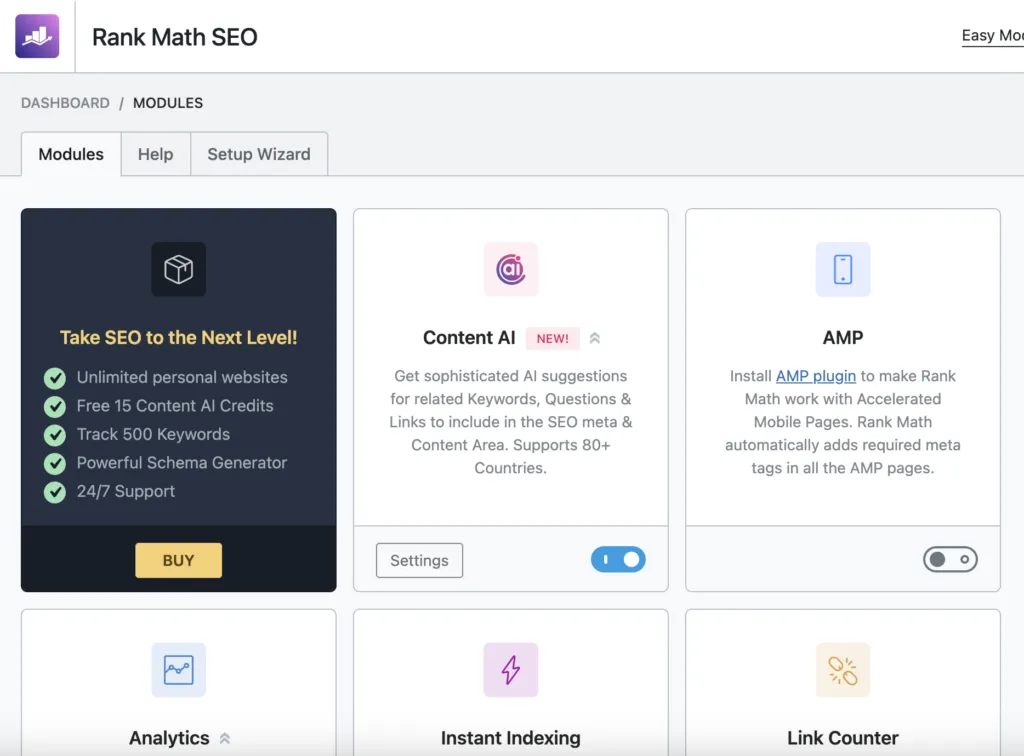The height and width of the screenshot is (756, 1024).
Task: Switch to the Setup Wizard tab
Action: point(258,154)
